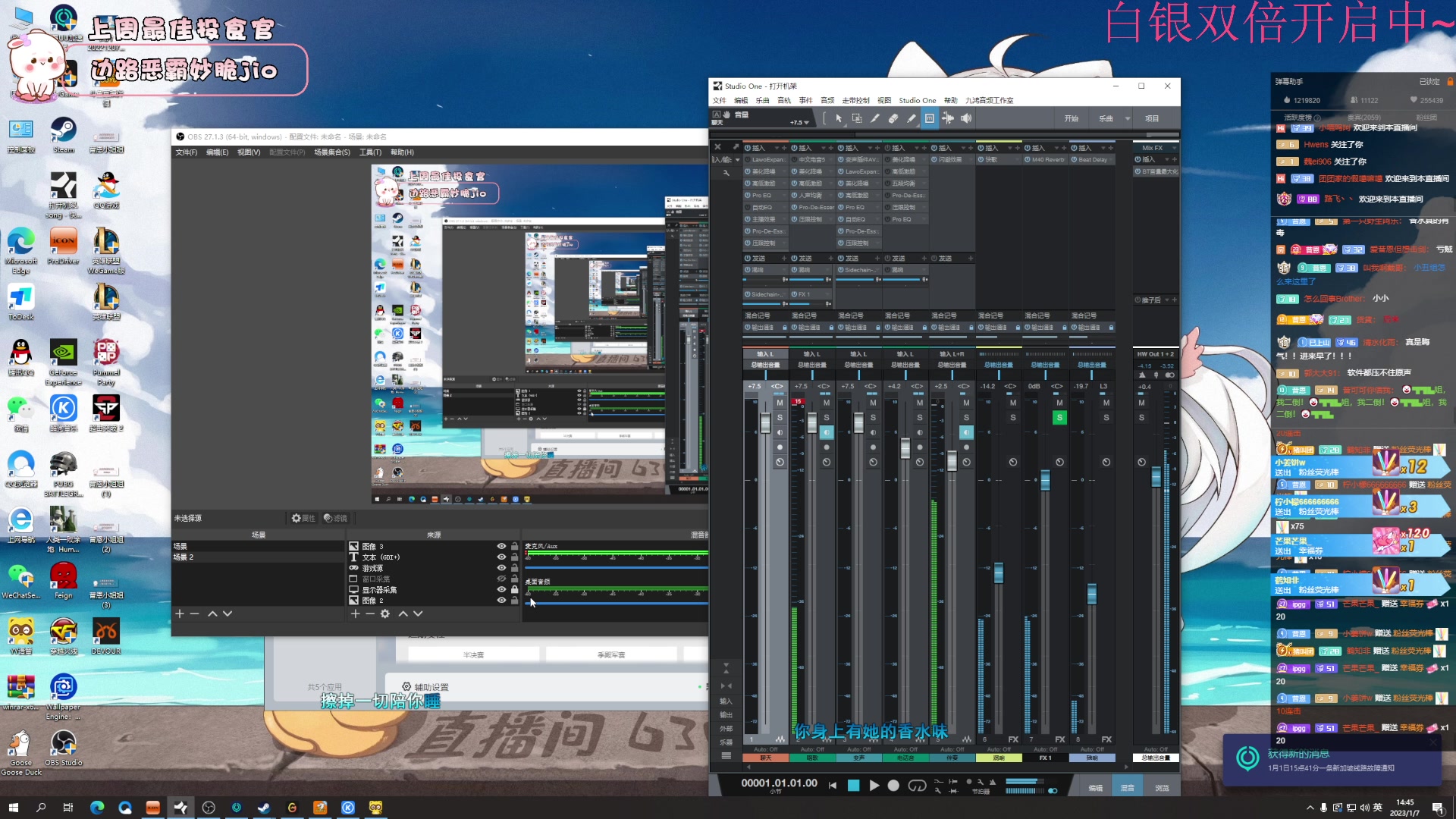
Task: Click the Record button in transport bar
Action: click(x=893, y=786)
